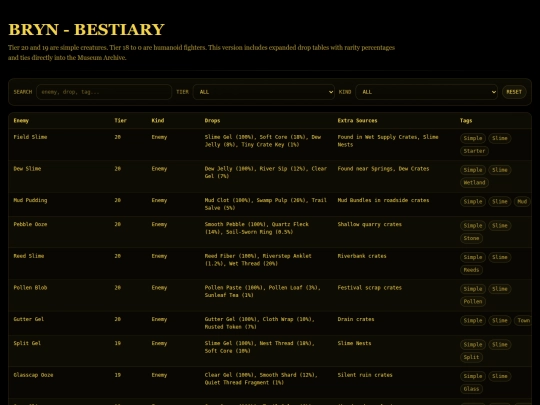Click the Slime tag on Dew Slime

click(x=500, y=170)
